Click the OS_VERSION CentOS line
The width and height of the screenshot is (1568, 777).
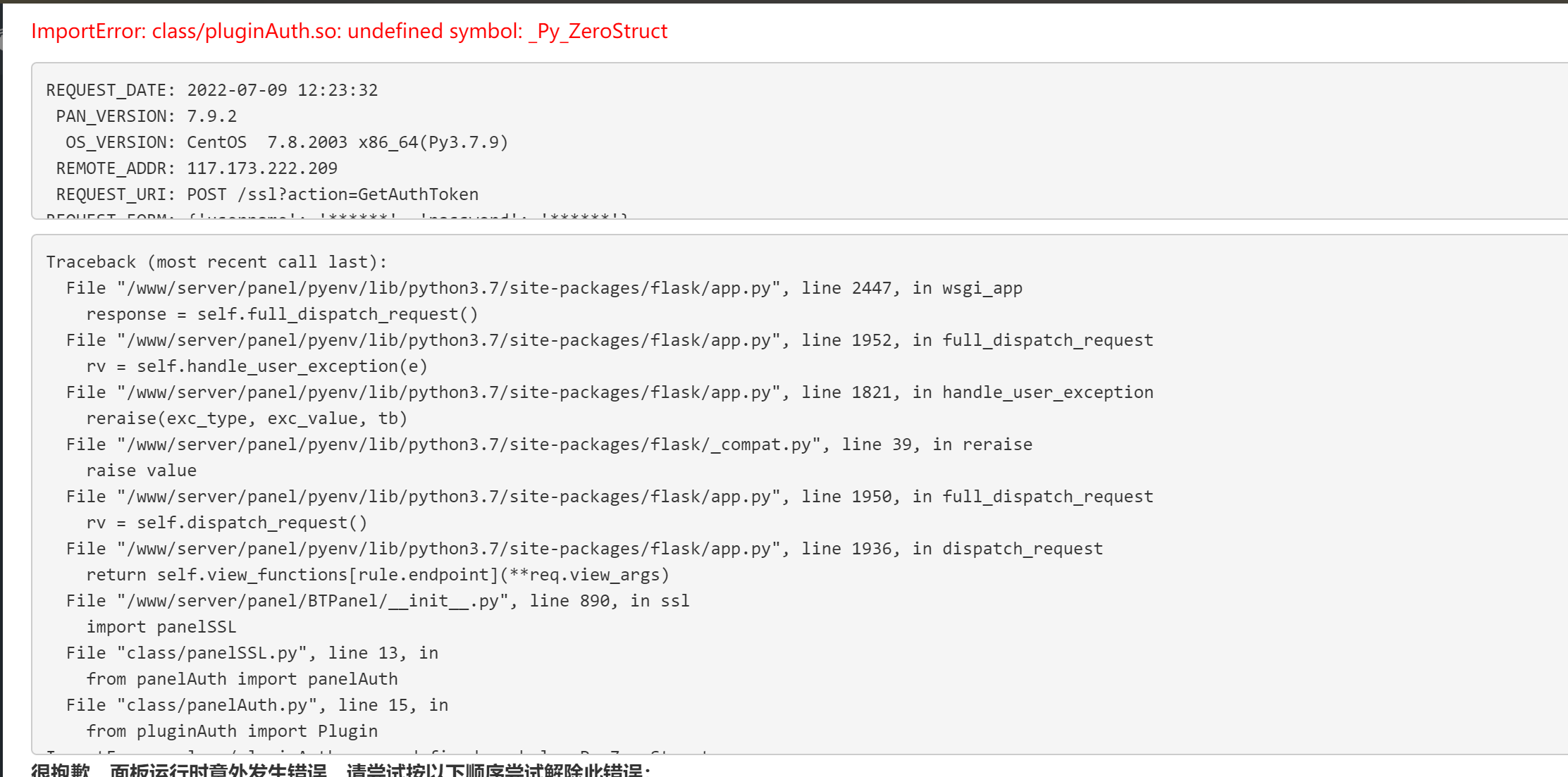(x=287, y=142)
